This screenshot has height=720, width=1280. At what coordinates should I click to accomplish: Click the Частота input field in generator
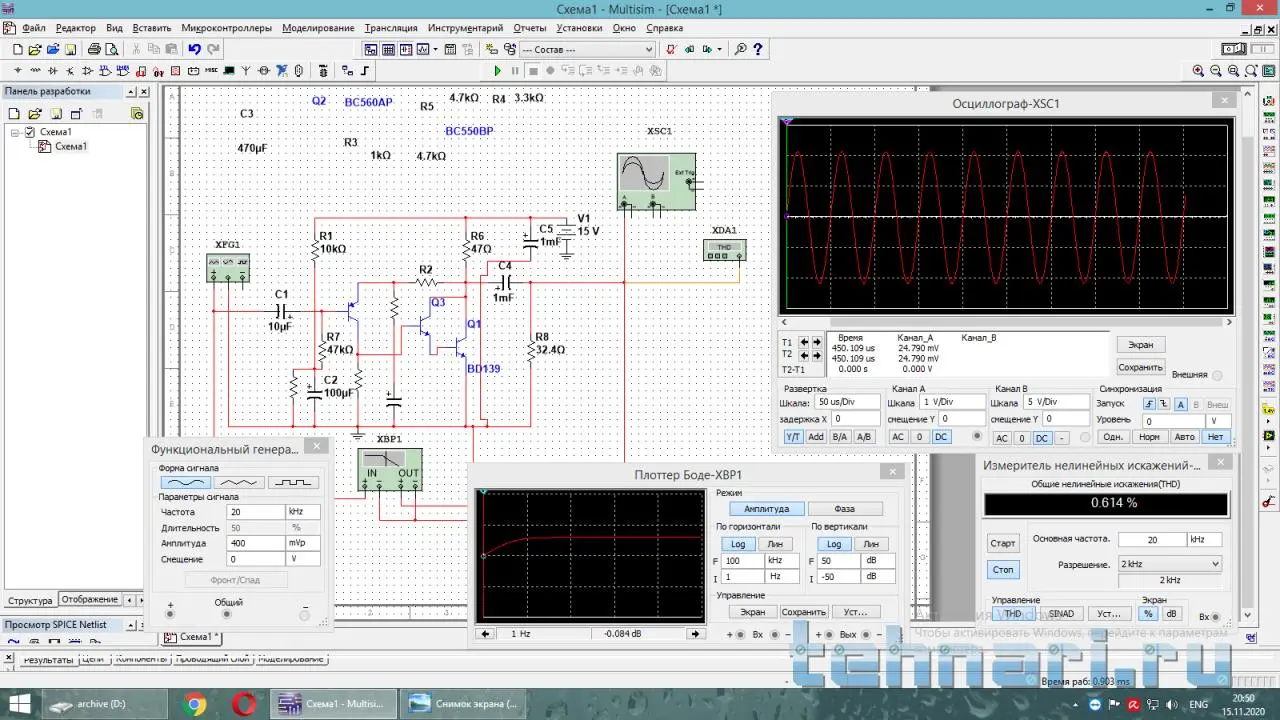coord(255,512)
